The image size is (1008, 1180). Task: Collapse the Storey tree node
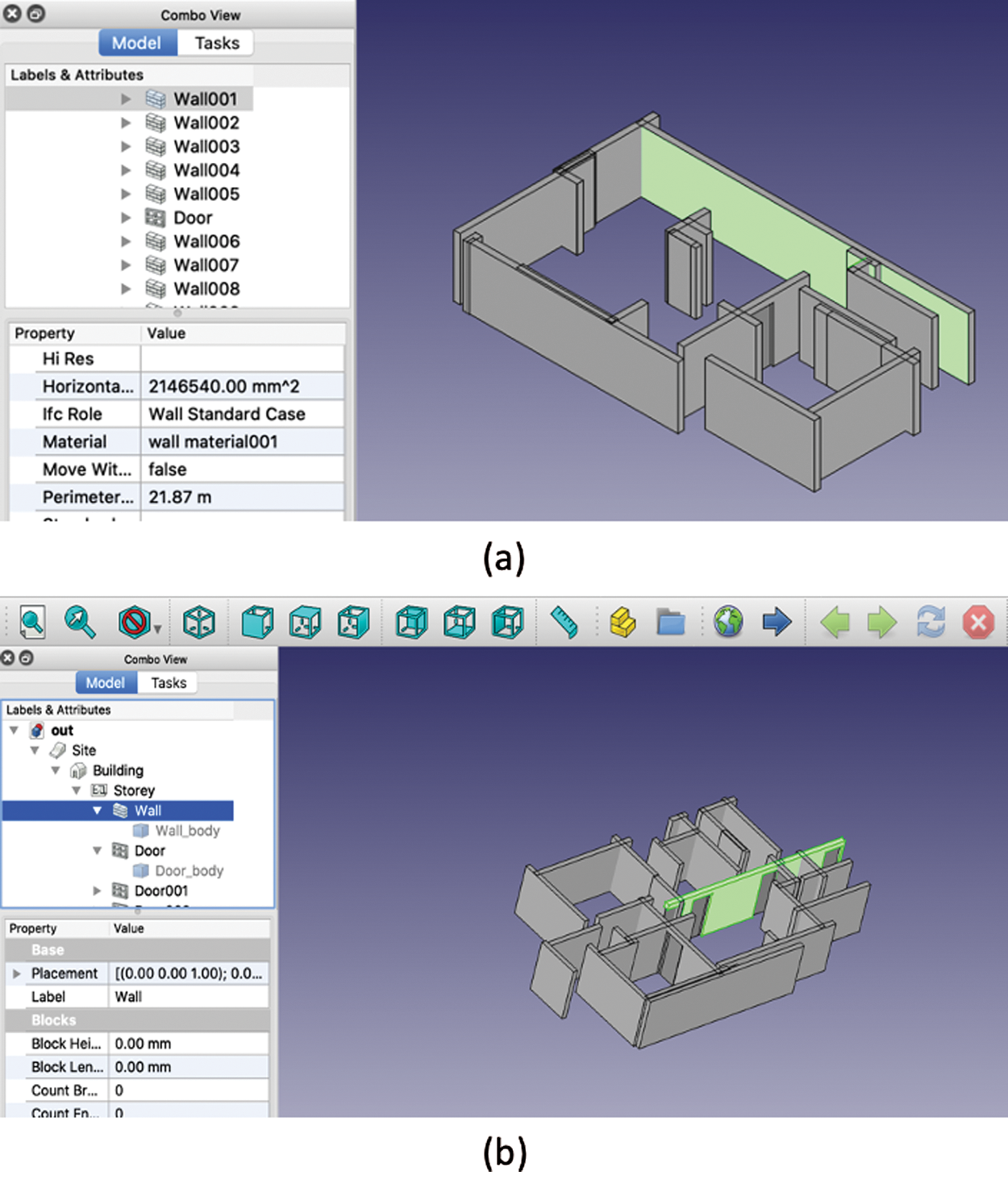(77, 790)
